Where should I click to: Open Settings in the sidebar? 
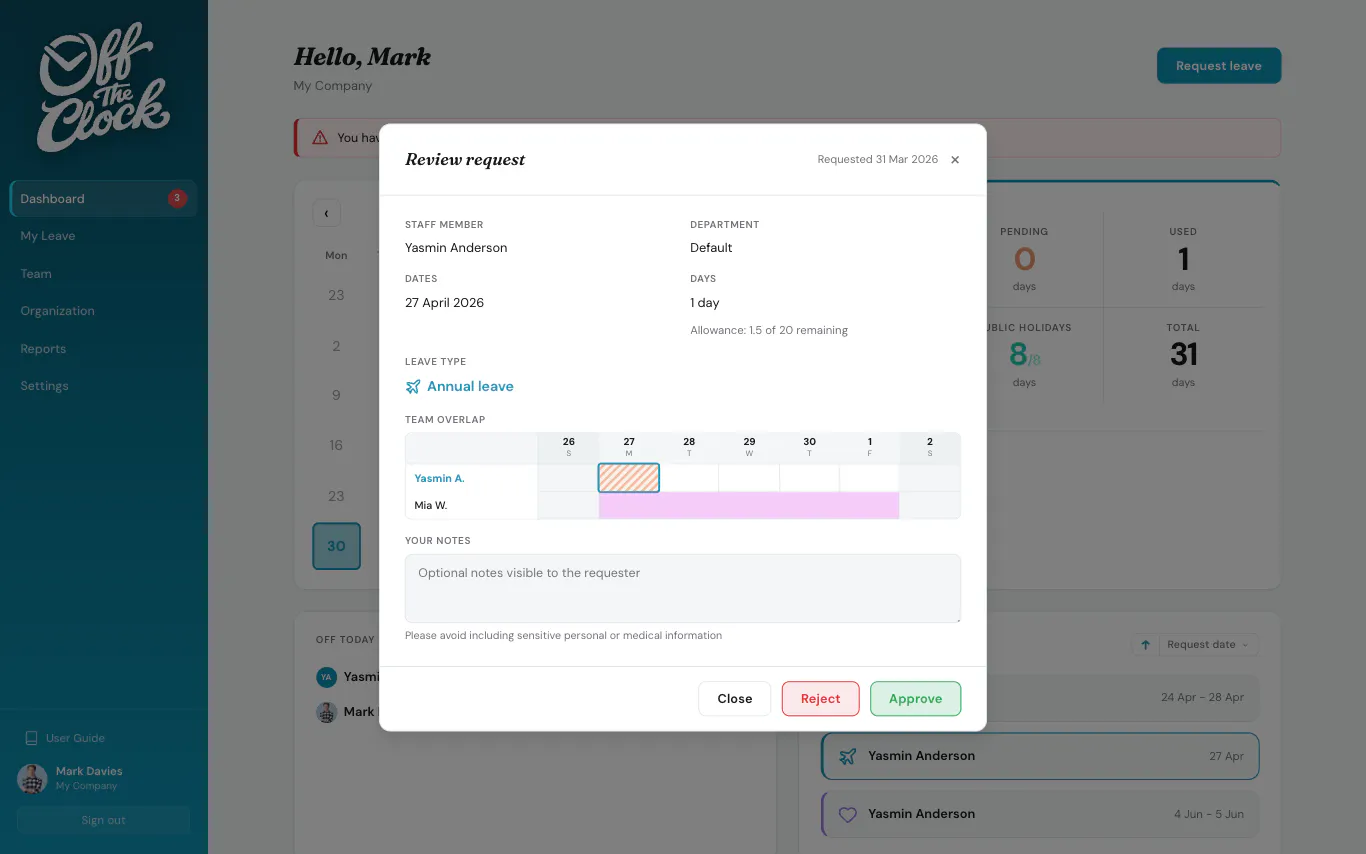[x=103, y=386]
